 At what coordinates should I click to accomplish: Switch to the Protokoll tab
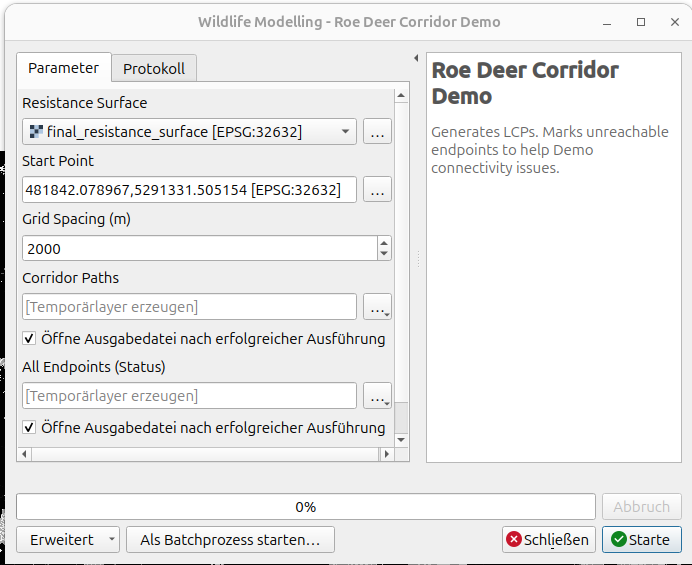(154, 69)
